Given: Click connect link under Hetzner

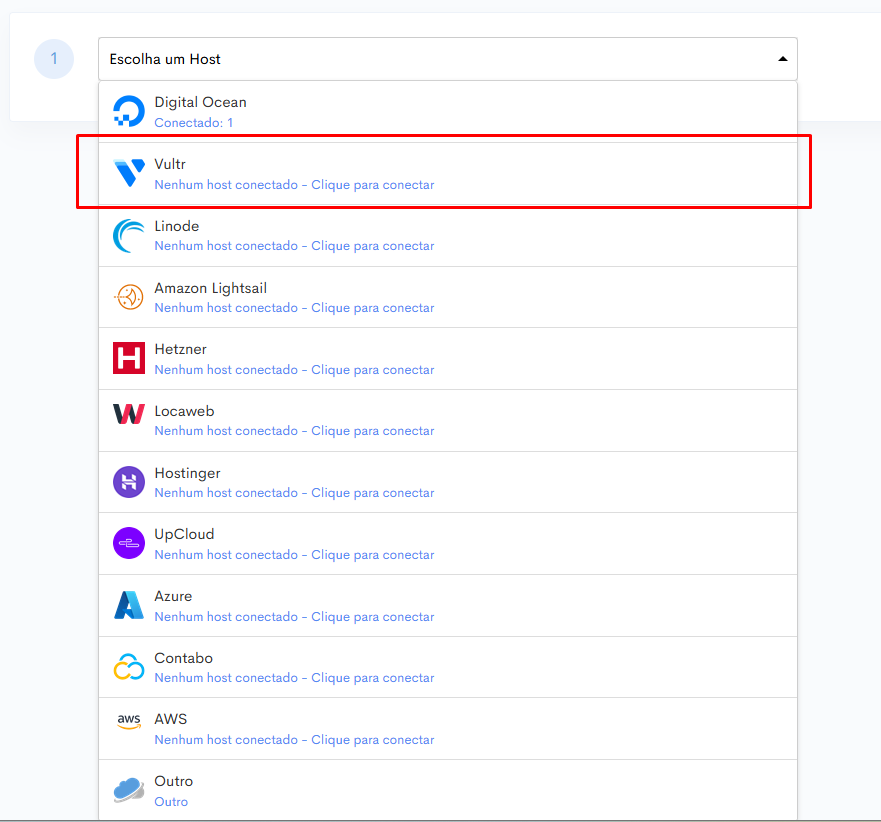Looking at the screenshot, I should [x=294, y=369].
